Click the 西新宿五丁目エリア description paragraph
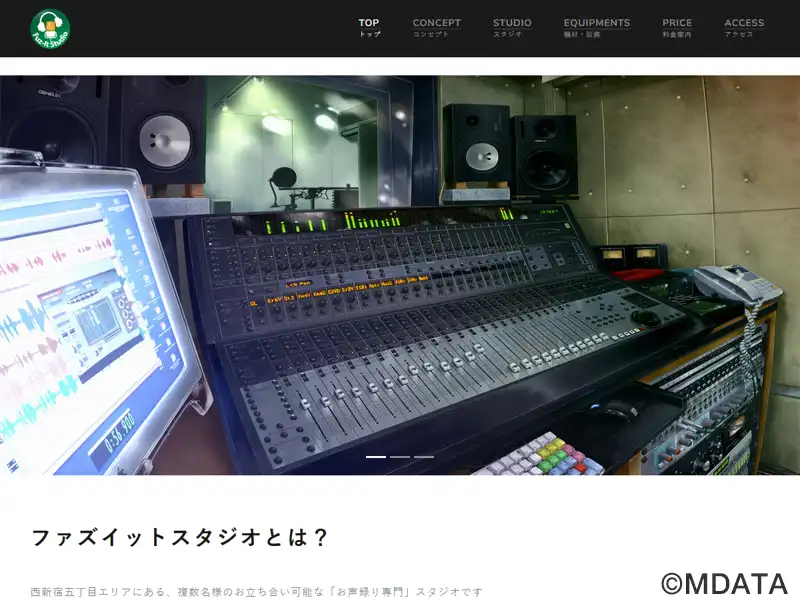 tap(257, 592)
